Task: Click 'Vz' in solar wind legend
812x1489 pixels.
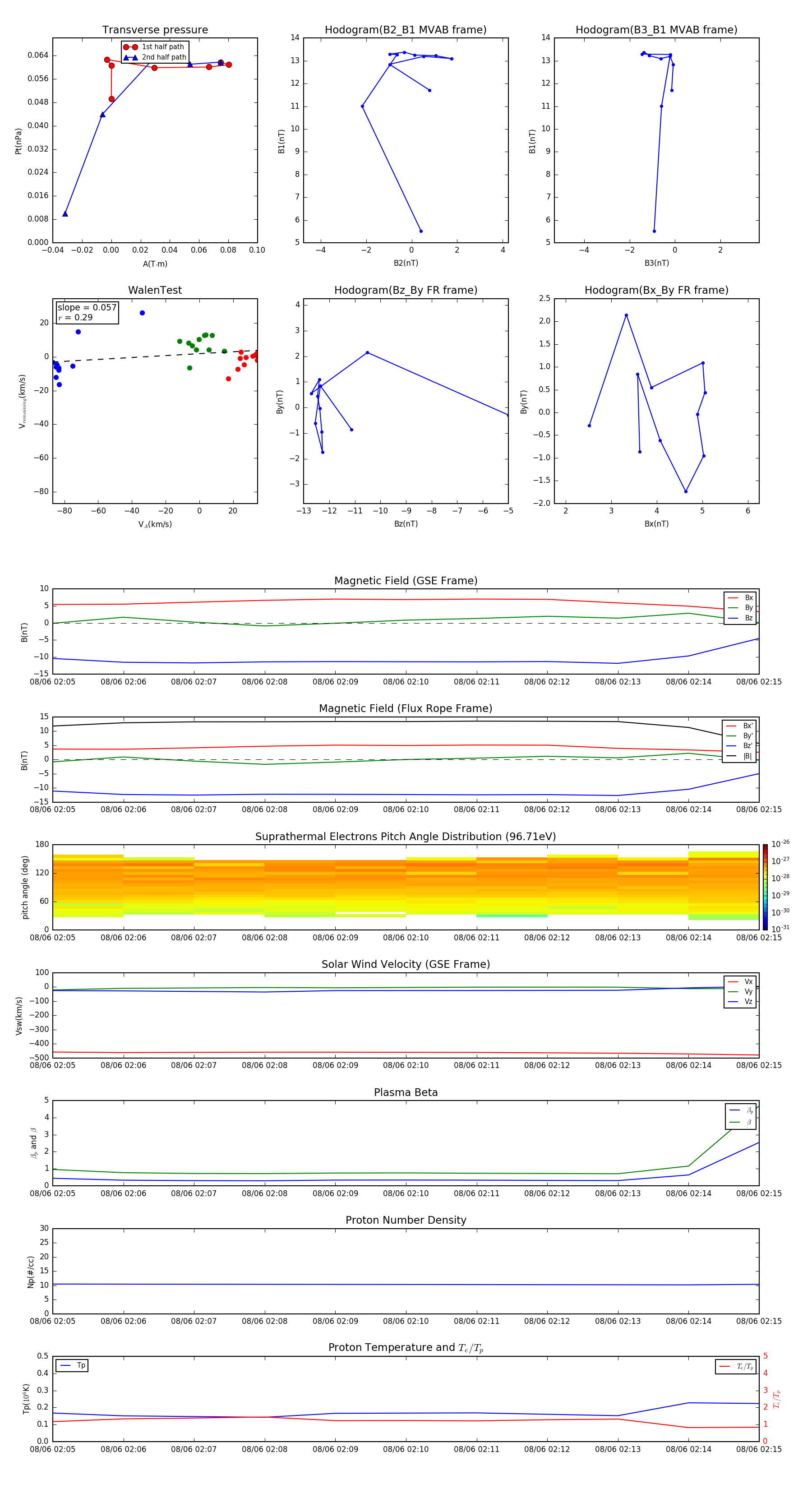Action: pyautogui.click(x=748, y=1002)
